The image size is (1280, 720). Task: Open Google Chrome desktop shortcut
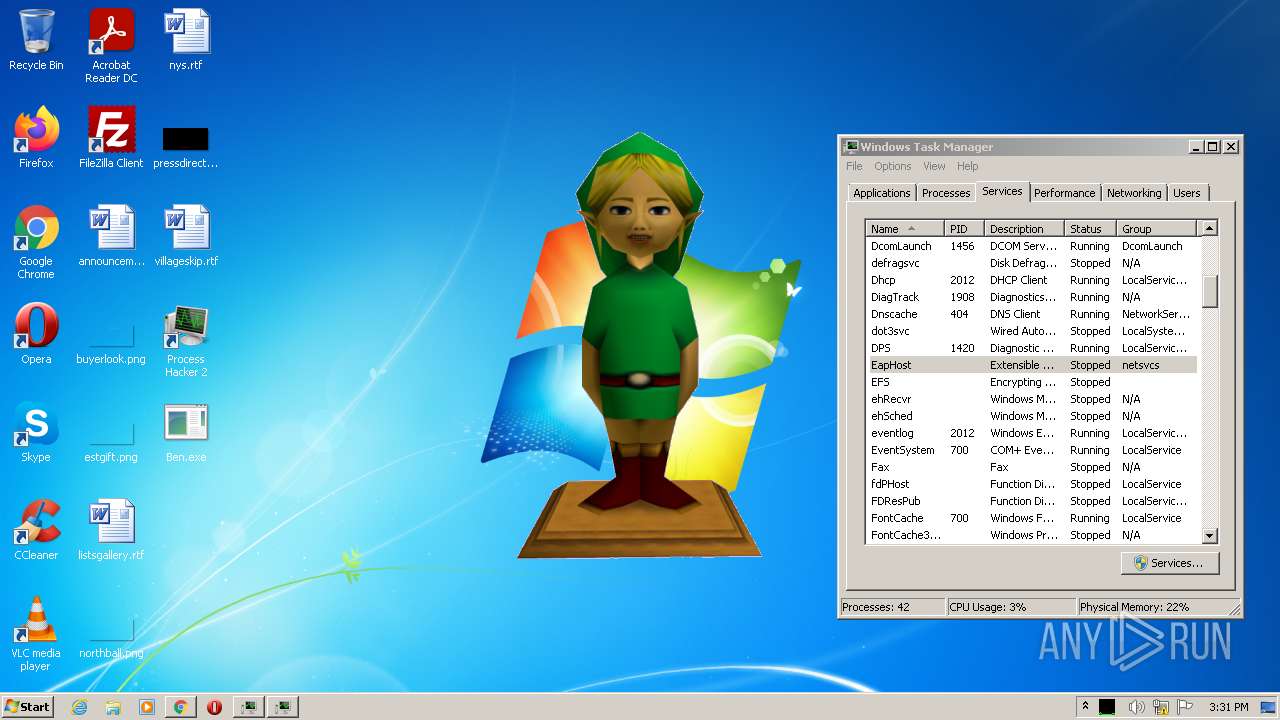point(36,243)
